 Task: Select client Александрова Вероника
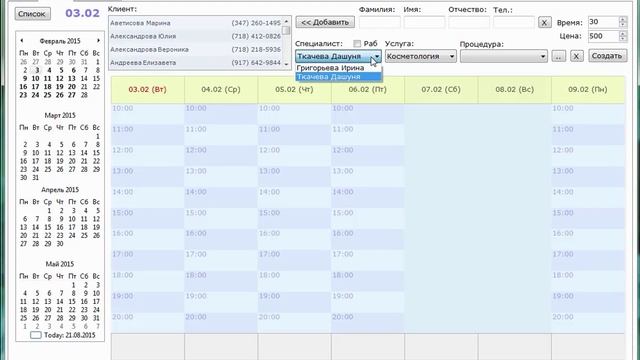[x=196, y=49]
